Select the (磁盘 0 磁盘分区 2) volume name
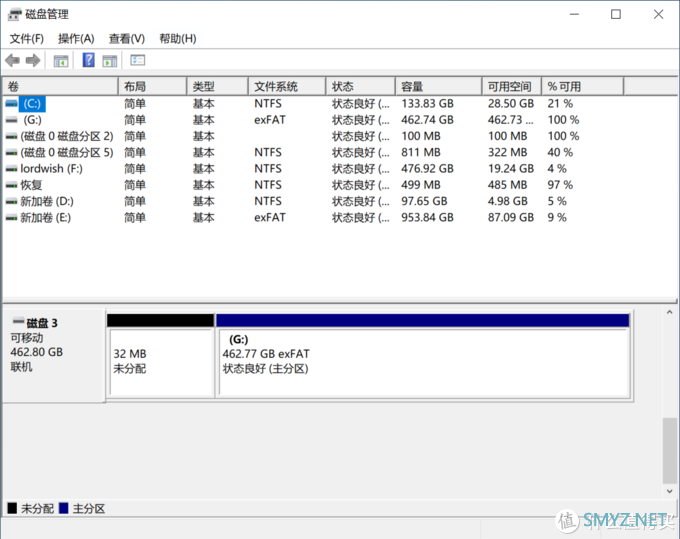The height and width of the screenshot is (539, 680). 67,136
